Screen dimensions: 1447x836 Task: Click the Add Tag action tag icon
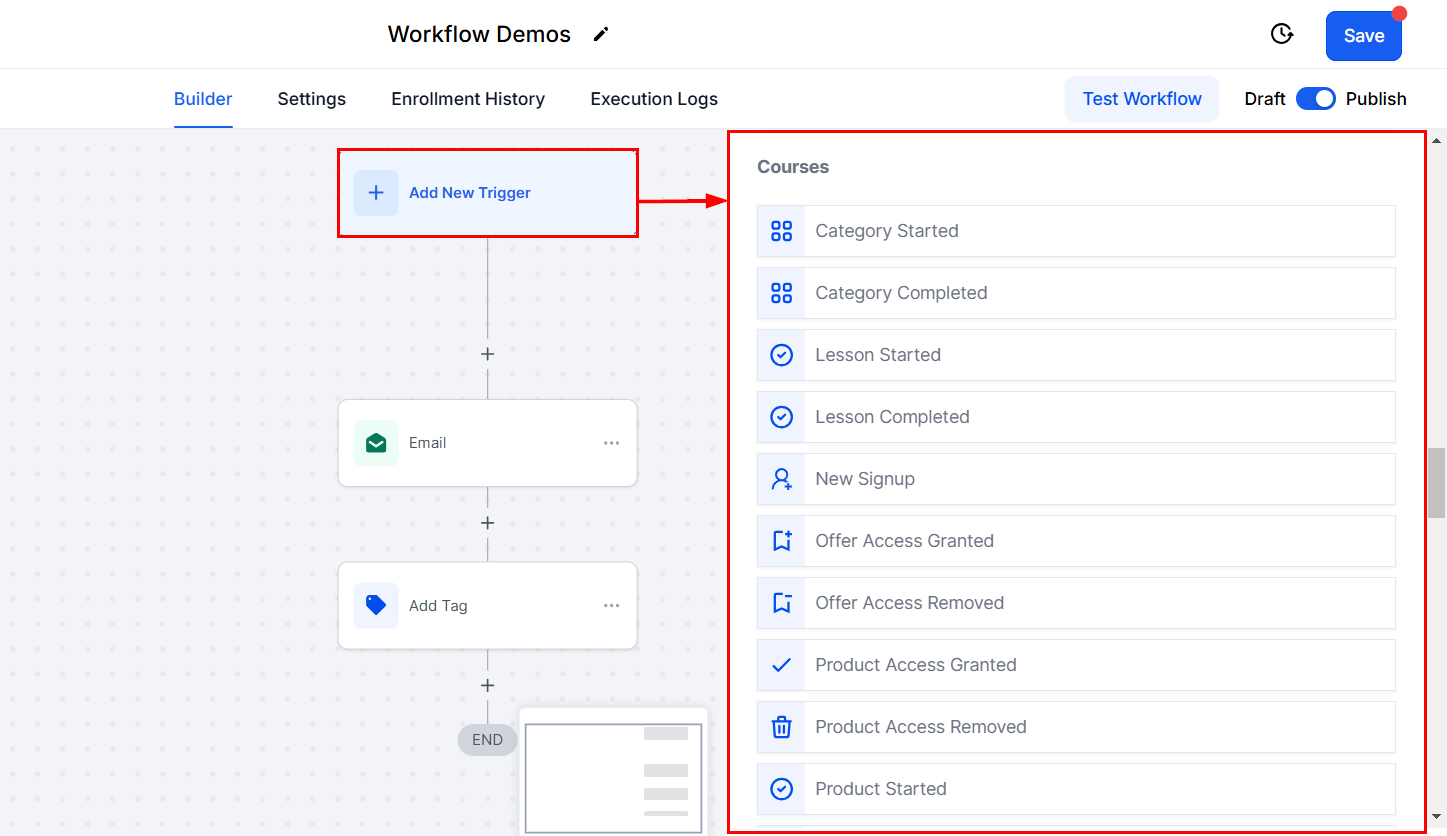376,605
